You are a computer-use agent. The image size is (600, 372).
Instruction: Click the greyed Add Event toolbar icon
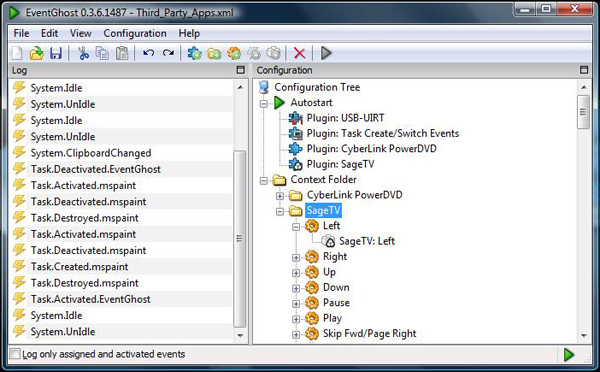[x=254, y=53]
